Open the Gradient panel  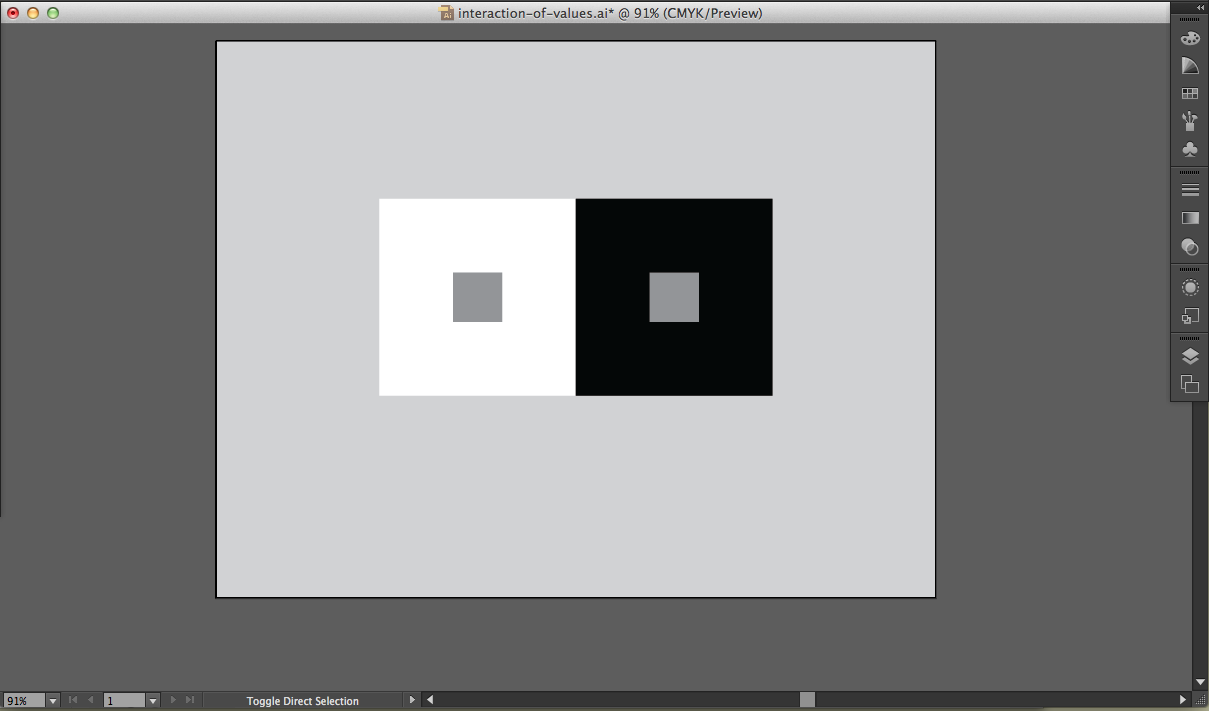point(1189,218)
